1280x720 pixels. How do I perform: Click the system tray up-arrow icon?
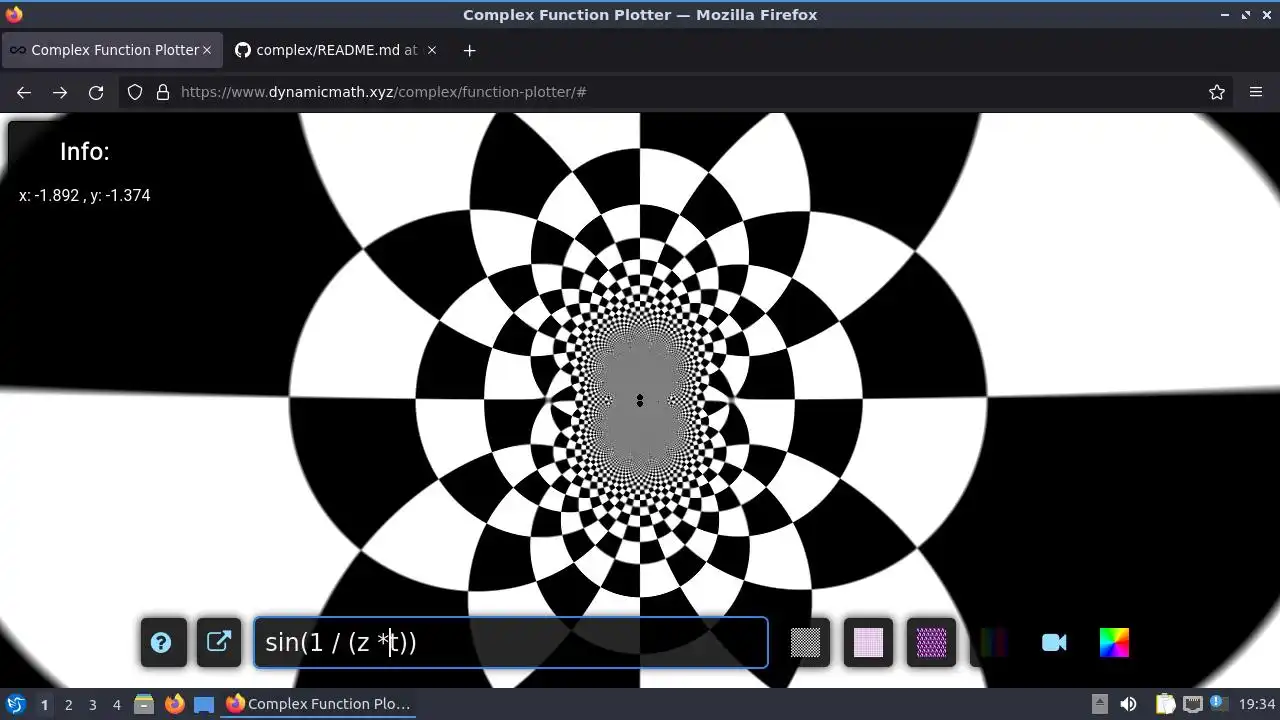[x=1099, y=704]
